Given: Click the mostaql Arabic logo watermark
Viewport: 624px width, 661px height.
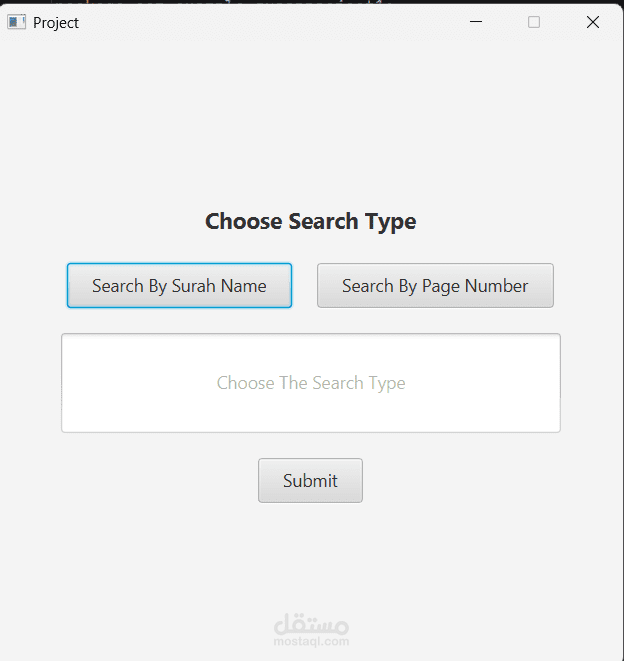Looking at the screenshot, I should tap(311, 623).
